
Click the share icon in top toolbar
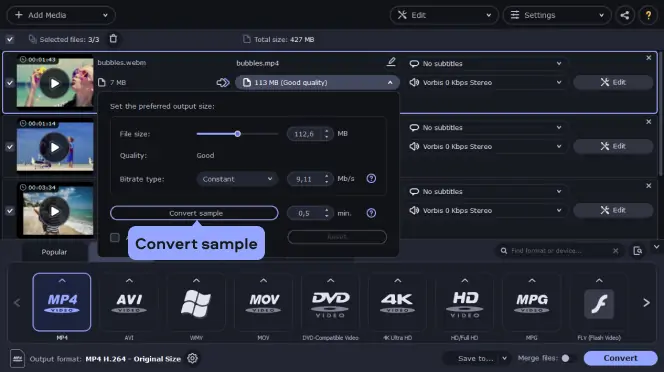coord(625,15)
